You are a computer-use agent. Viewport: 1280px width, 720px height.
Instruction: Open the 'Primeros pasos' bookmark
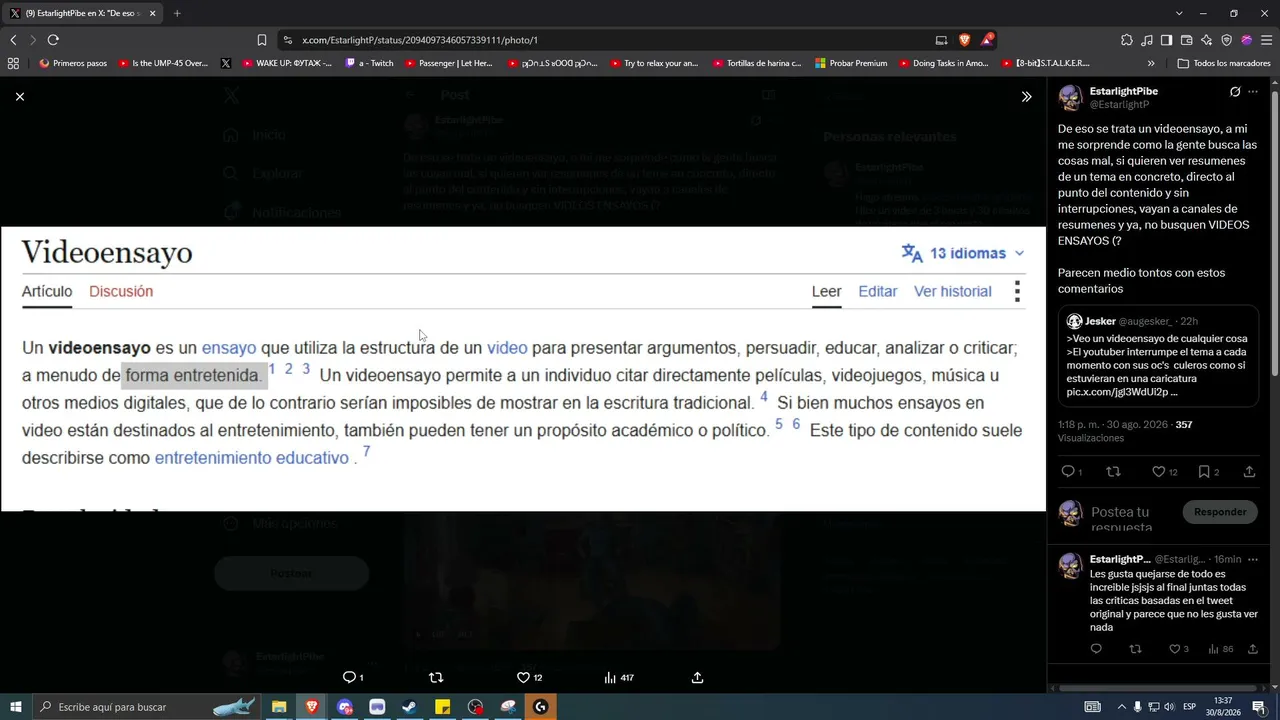(73, 63)
